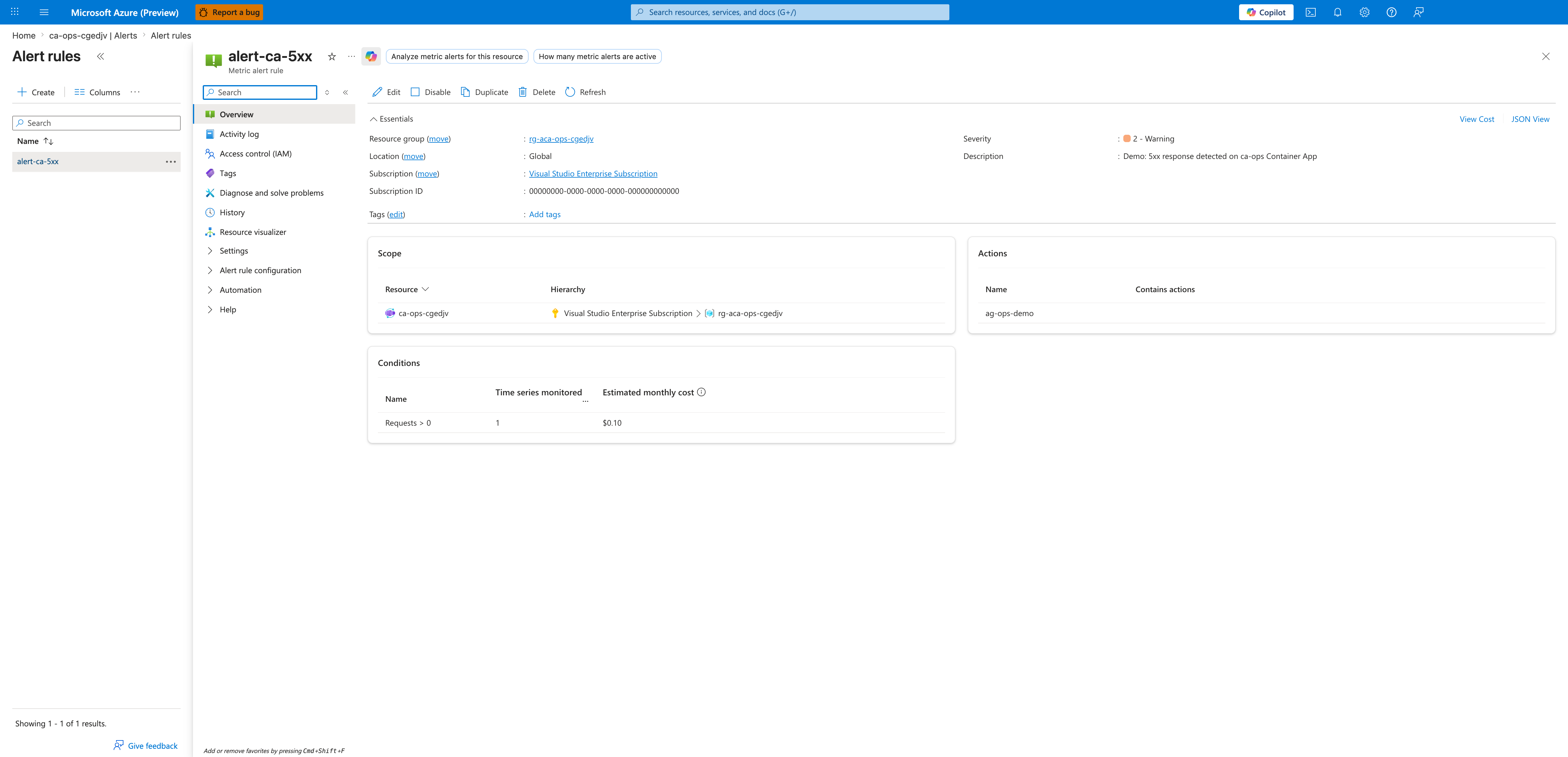The image size is (1568, 757).
Task: Click move link for Location
Action: (x=413, y=156)
